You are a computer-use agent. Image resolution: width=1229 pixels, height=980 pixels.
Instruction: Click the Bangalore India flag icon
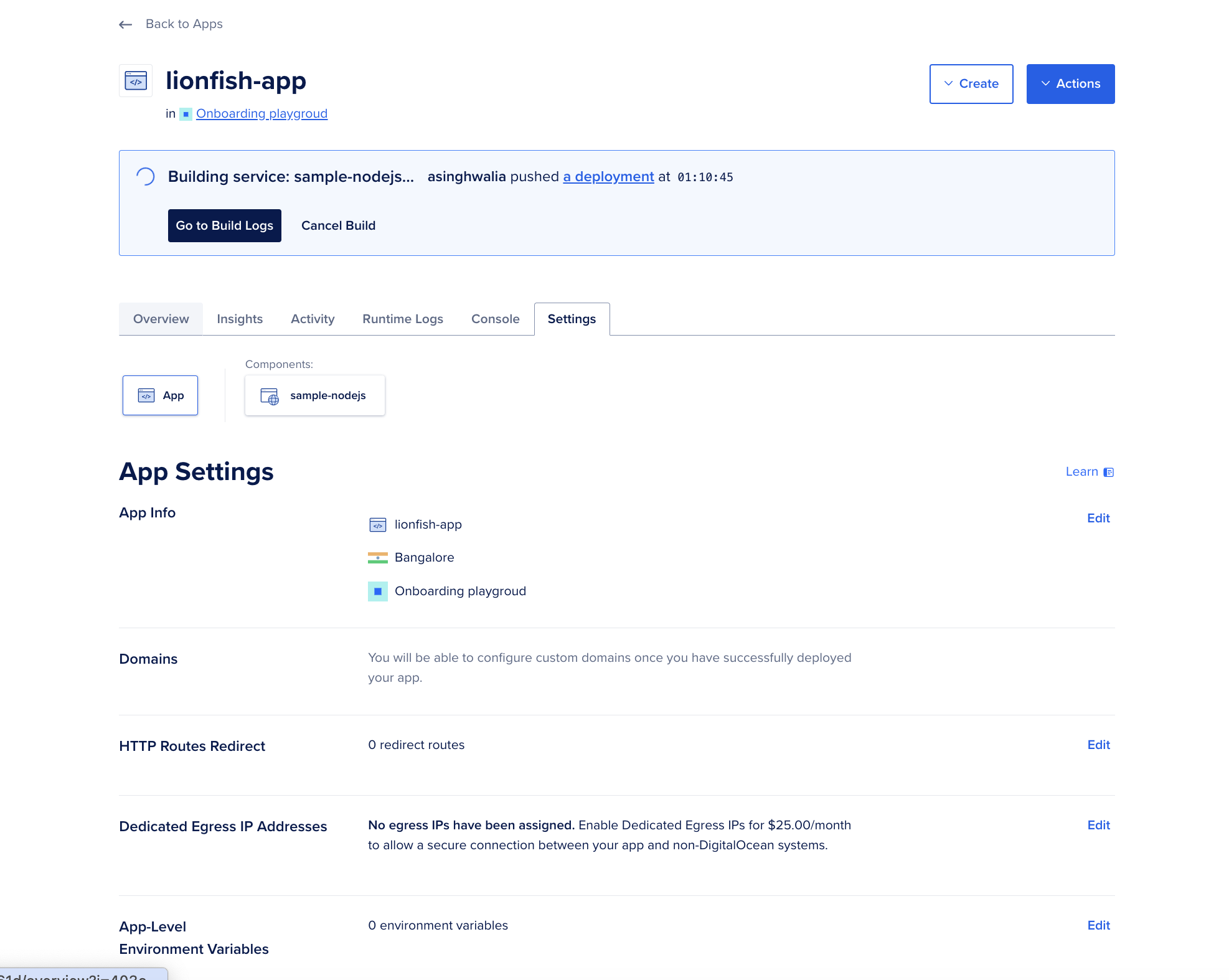377,558
